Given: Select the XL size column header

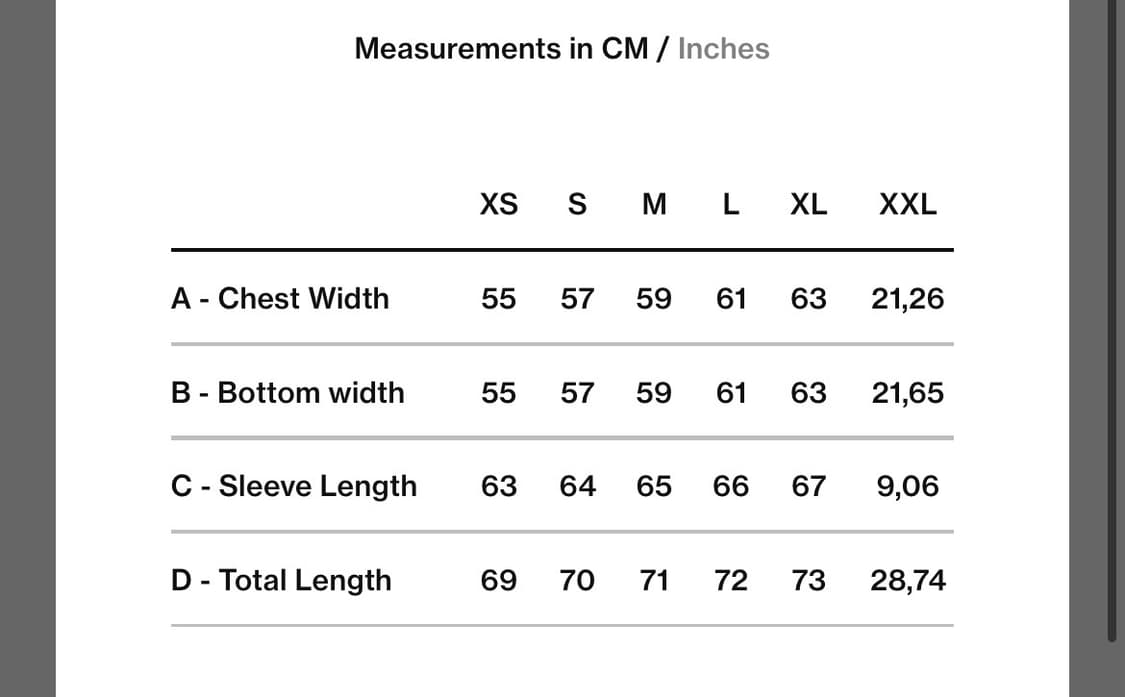Looking at the screenshot, I should pos(808,205).
